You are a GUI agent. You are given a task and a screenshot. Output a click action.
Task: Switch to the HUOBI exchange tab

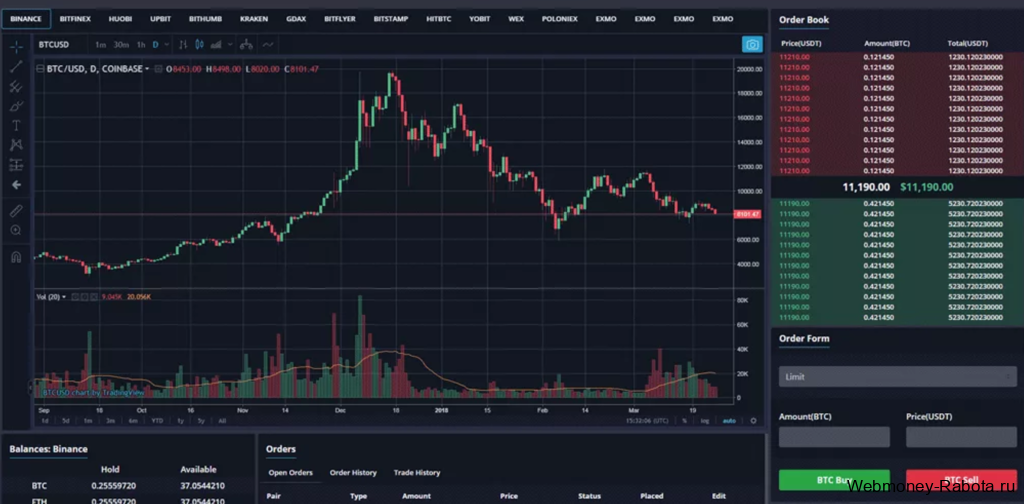[x=120, y=19]
